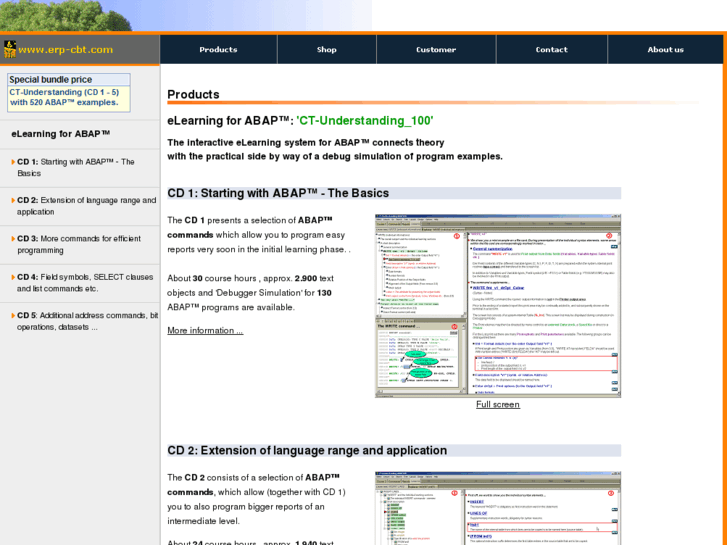Select the Customer menu item
Image resolution: width=727 pixels, height=545 pixels.
pos(436,50)
